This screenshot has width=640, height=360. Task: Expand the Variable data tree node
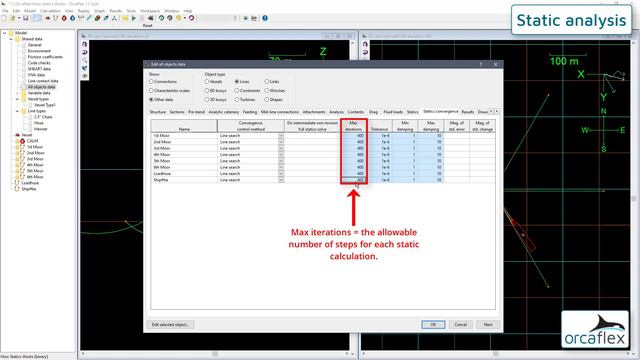(x=17, y=93)
